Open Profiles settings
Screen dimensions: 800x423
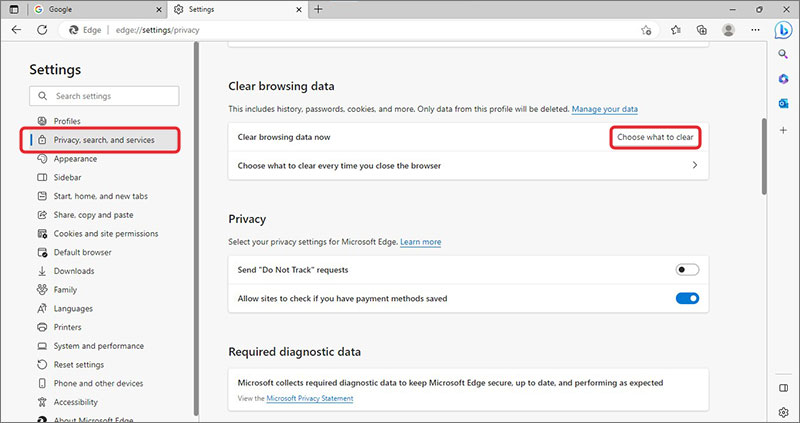67,121
